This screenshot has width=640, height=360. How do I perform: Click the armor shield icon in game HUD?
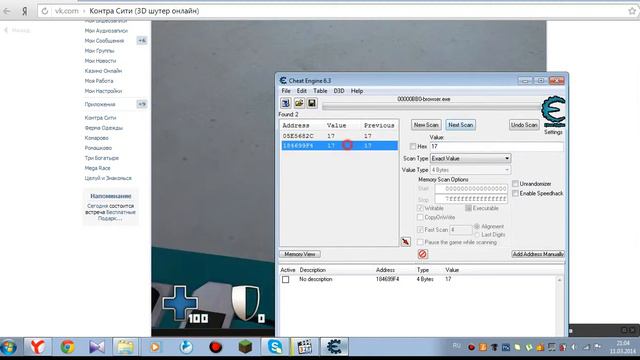(245, 303)
